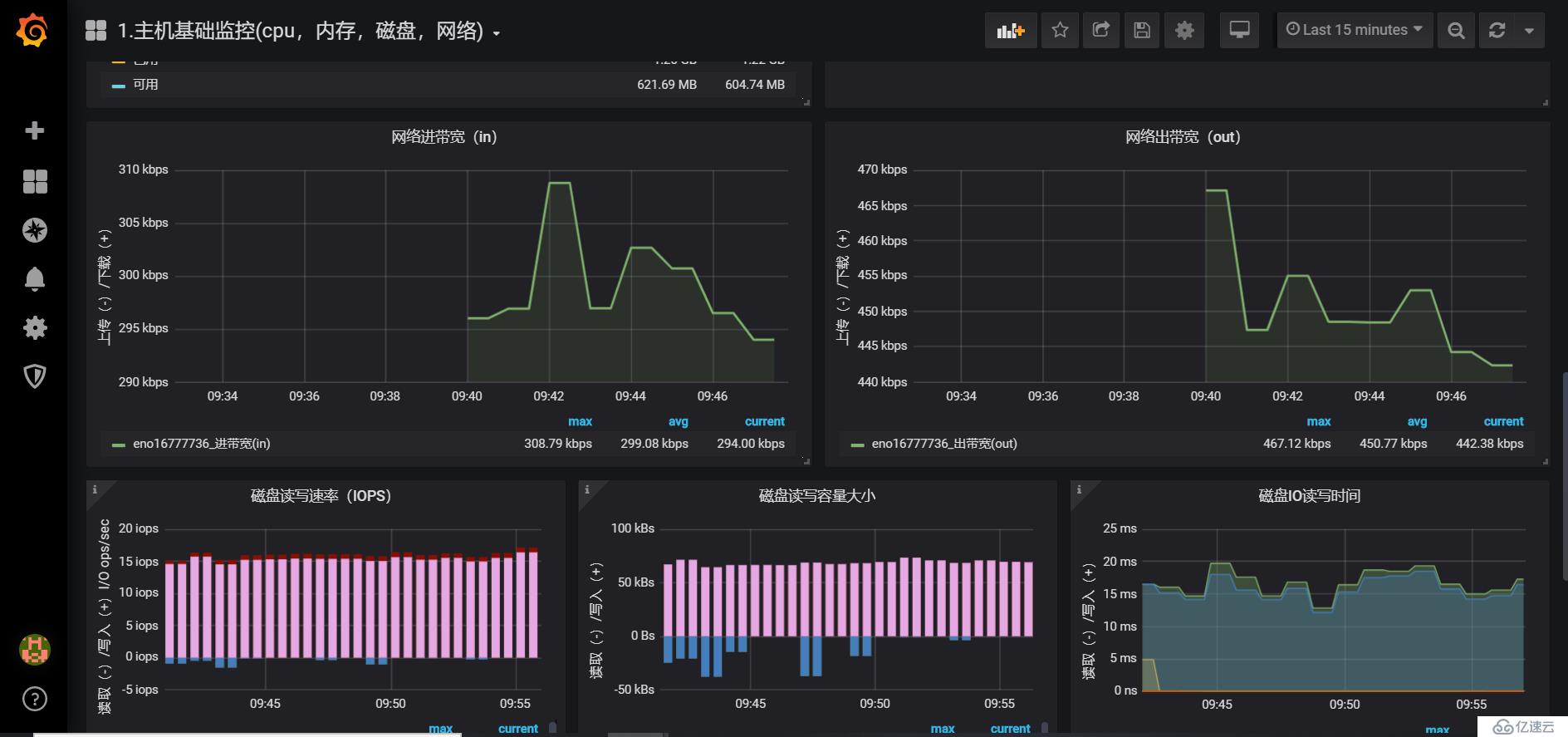Zoom out the time range
Image resolution: width=1568 pixels, height=737 pixels.
[x=1456, y=31]
